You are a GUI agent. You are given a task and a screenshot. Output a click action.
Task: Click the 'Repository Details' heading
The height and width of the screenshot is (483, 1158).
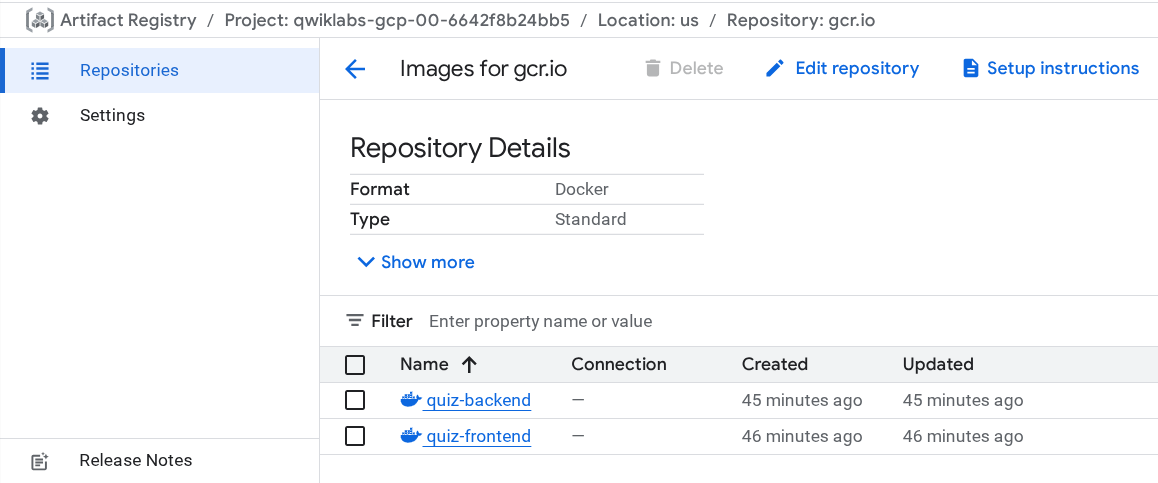pyautogui.click(x=460, y=148)
